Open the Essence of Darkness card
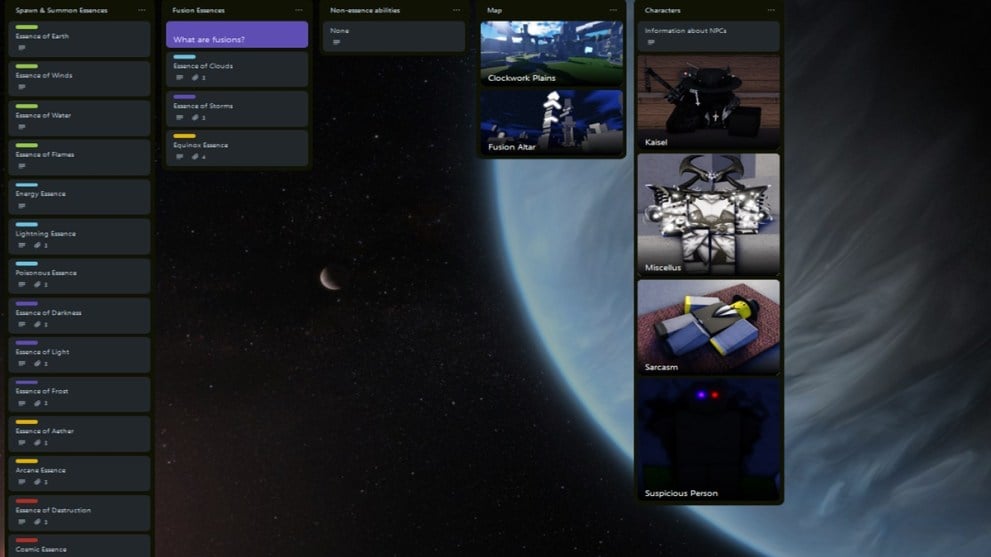 click(79, 315)
